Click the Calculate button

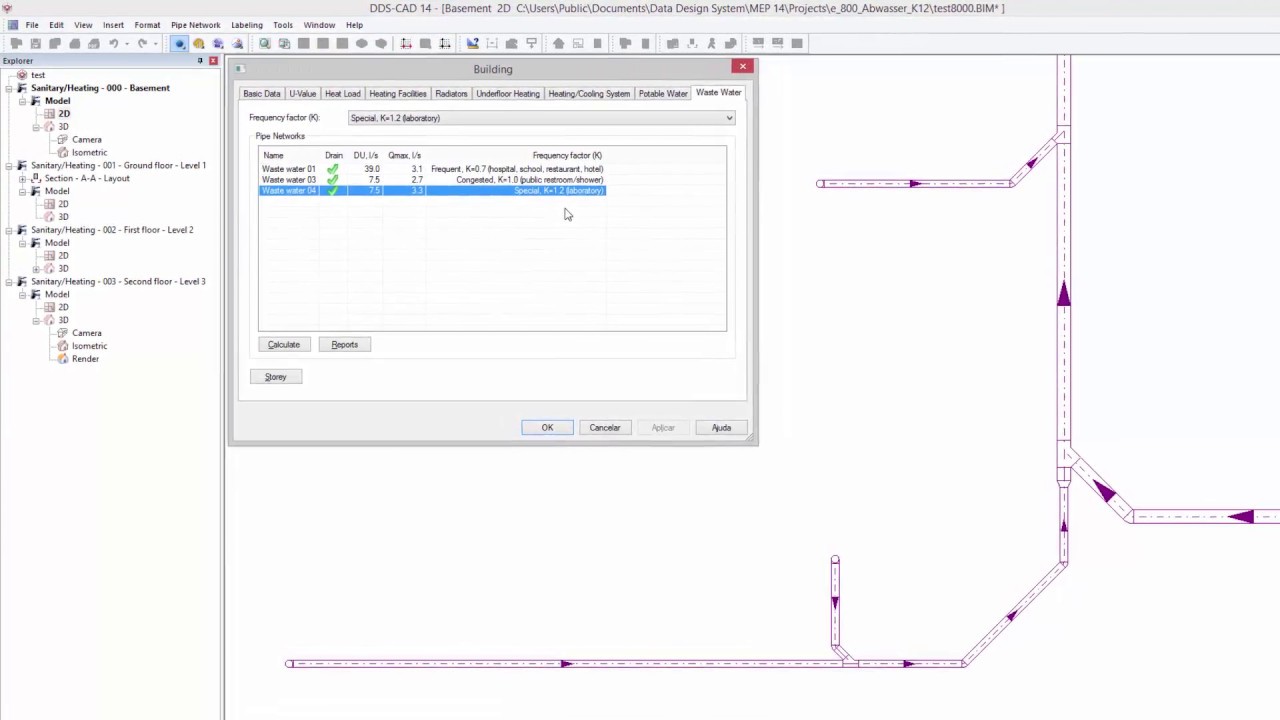tap(284, 345)
